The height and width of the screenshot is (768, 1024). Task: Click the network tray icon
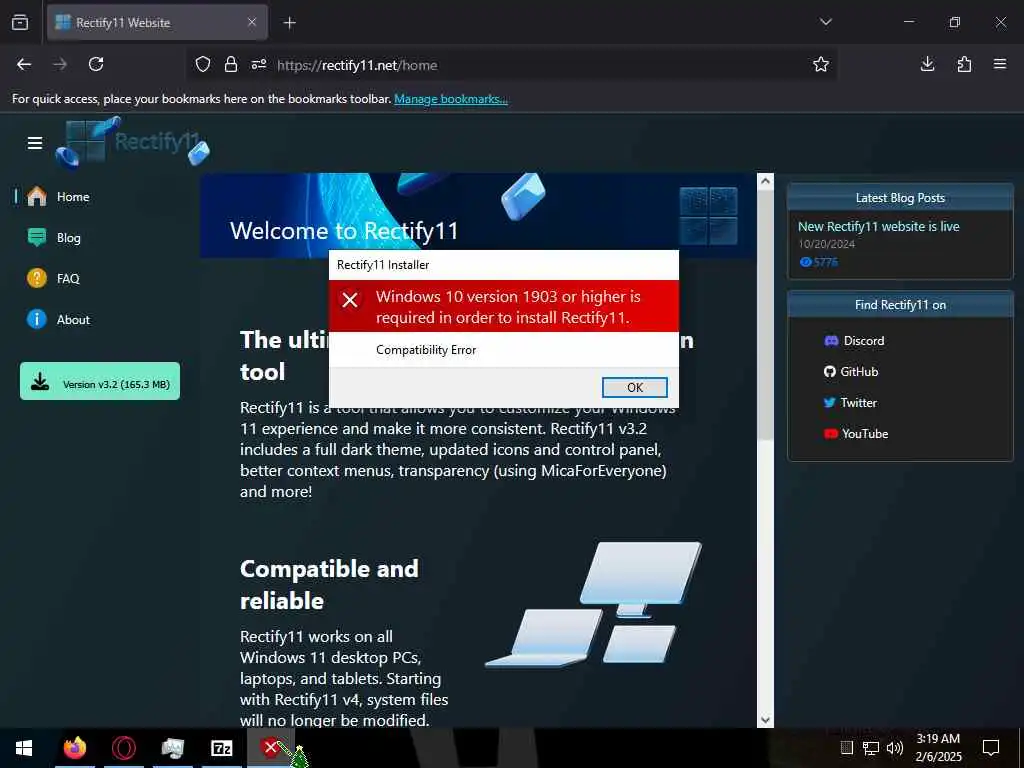click(x=871, y=748)
